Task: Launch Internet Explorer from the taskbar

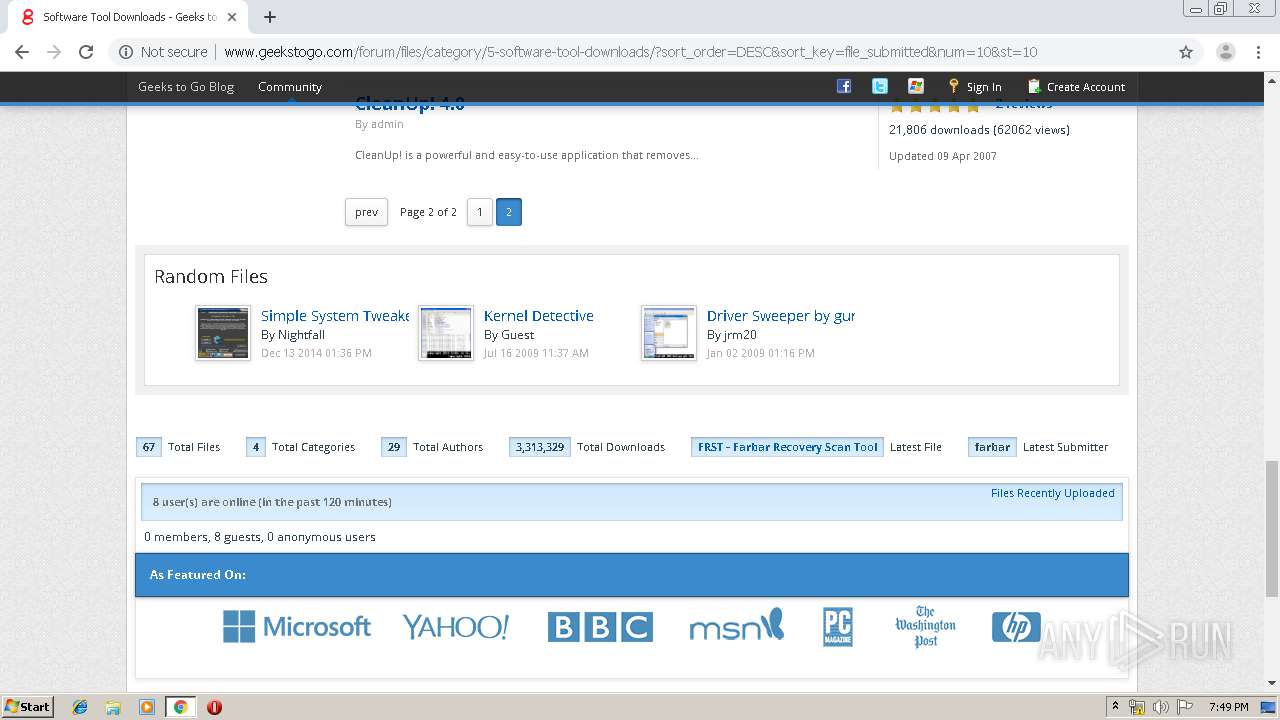Action: [x=80, y=707]
